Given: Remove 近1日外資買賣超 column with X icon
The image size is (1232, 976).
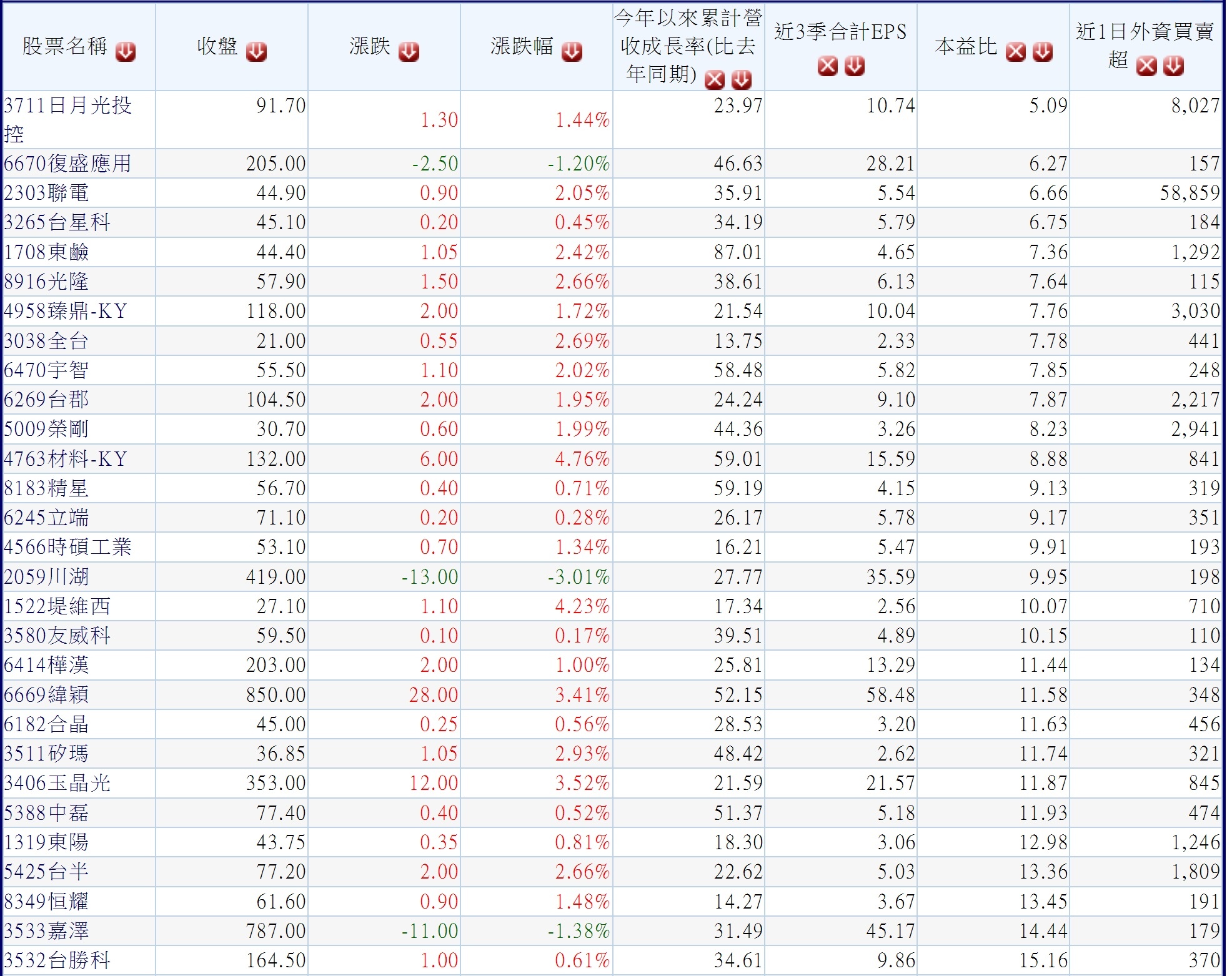Looking at the screenshot, I should click(1146, 66).
